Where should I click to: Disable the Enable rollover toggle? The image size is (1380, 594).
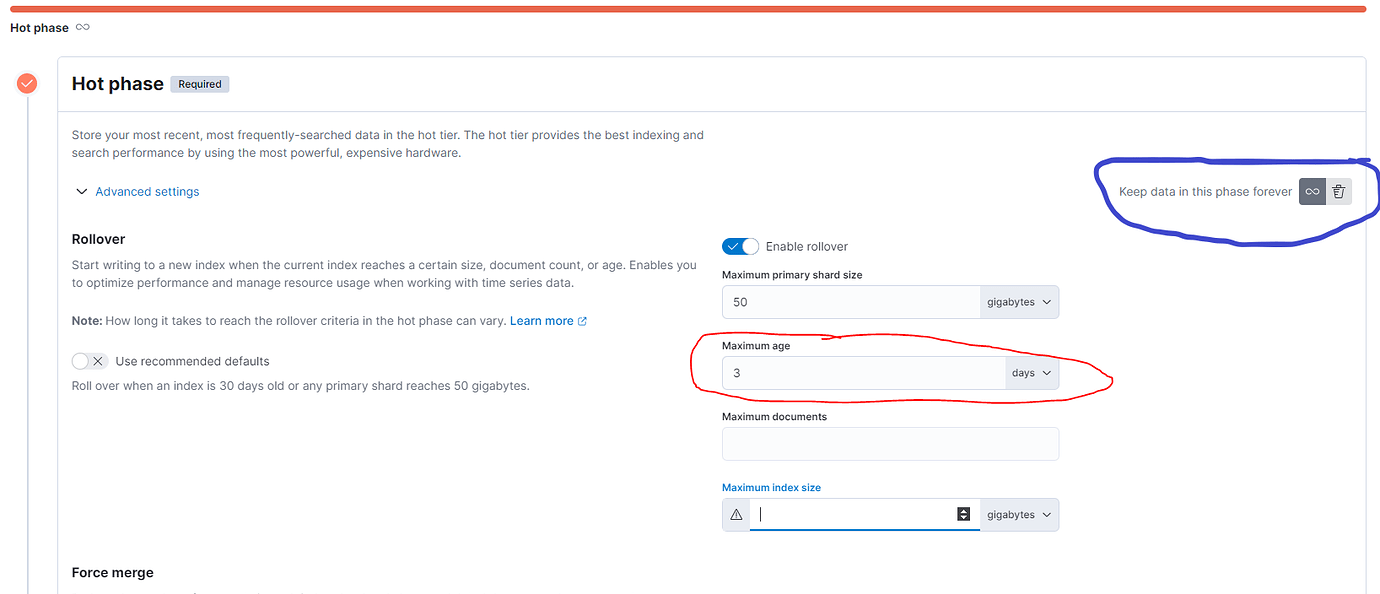740,246
